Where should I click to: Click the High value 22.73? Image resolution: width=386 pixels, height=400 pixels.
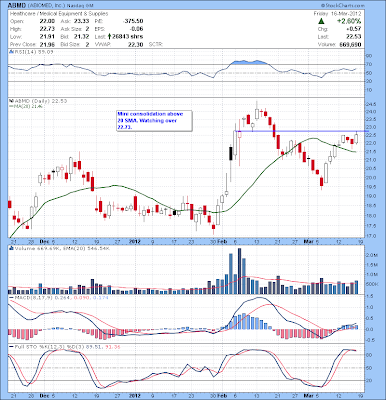point(48,29)
